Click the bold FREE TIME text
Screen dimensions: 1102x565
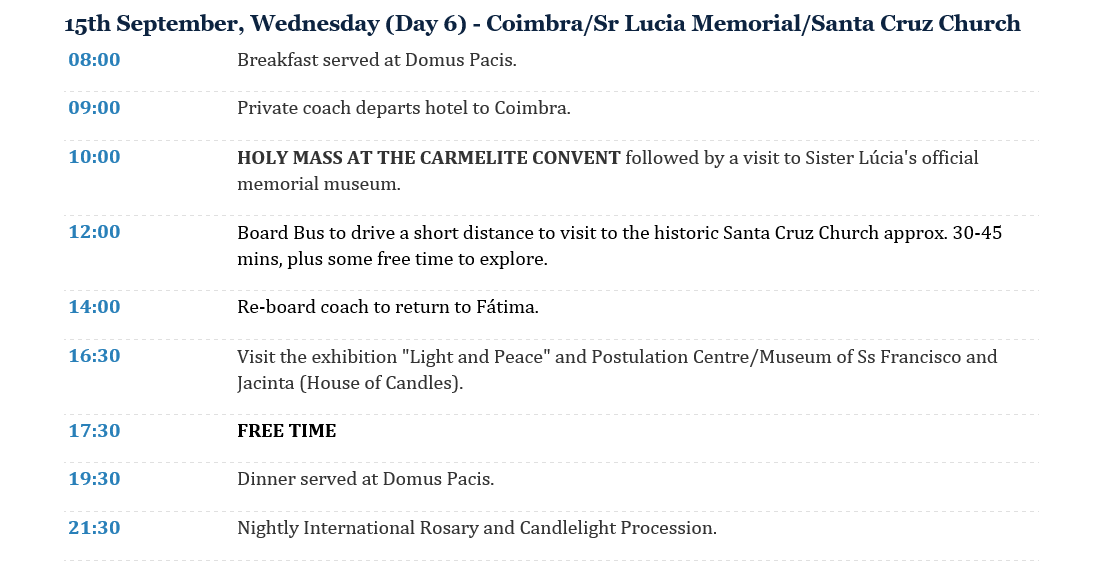(287, 431)
